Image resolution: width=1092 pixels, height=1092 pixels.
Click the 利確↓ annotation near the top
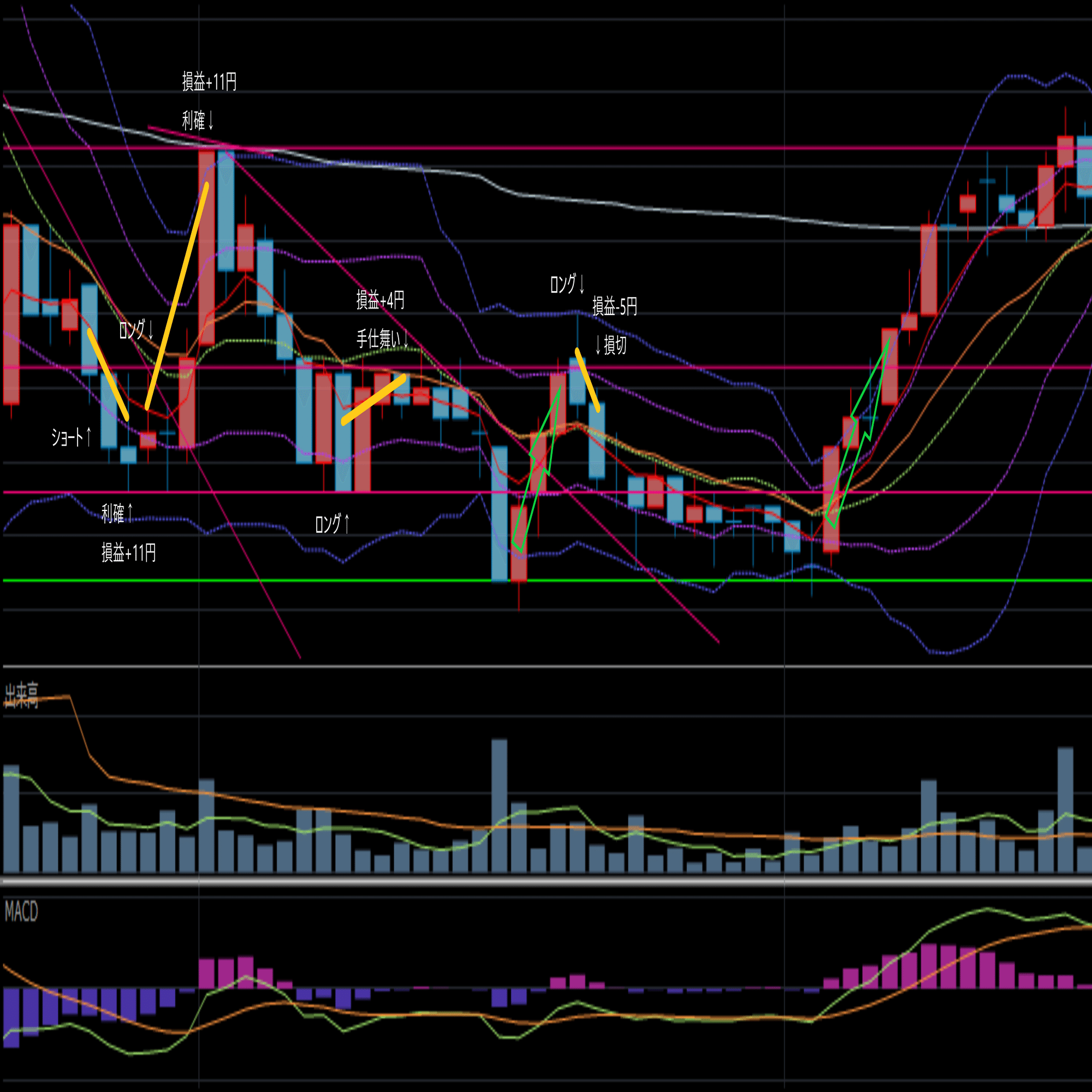point(198,120)
